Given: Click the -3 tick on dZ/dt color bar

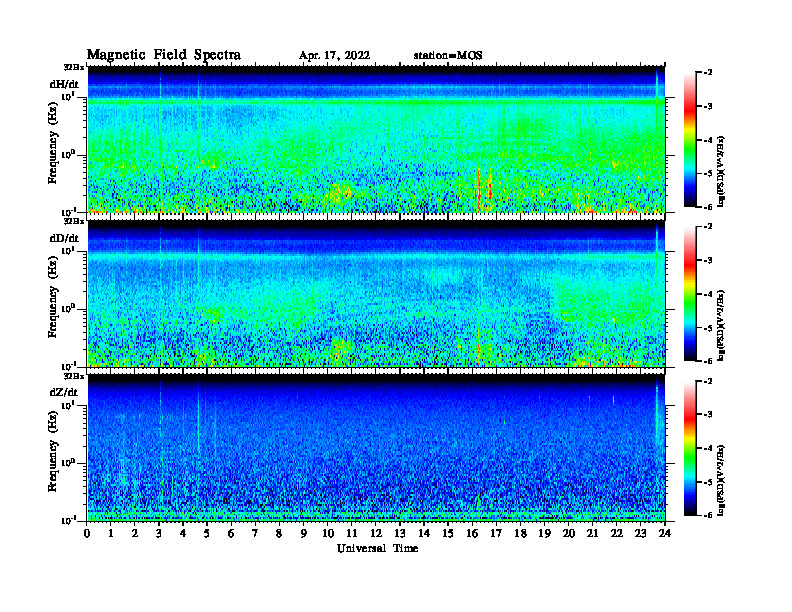Looking at the screenshot, I should pos(708,415).
